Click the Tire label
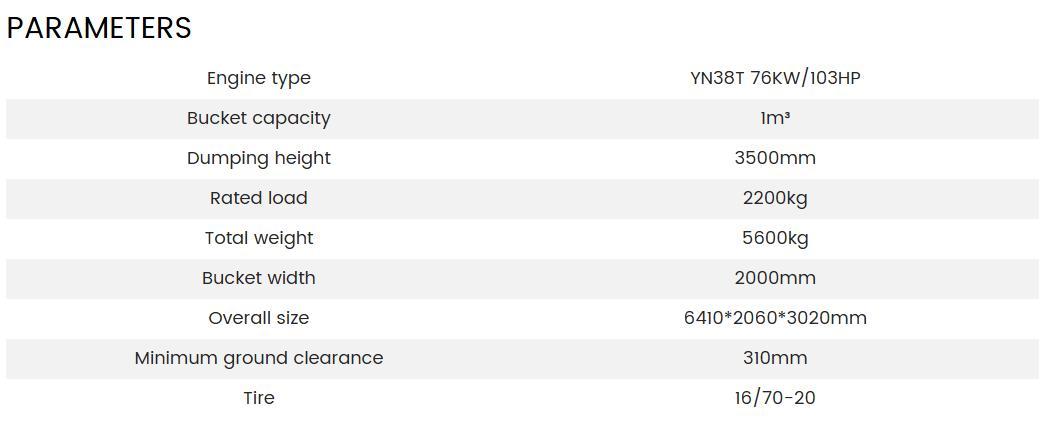 [258, 398]
